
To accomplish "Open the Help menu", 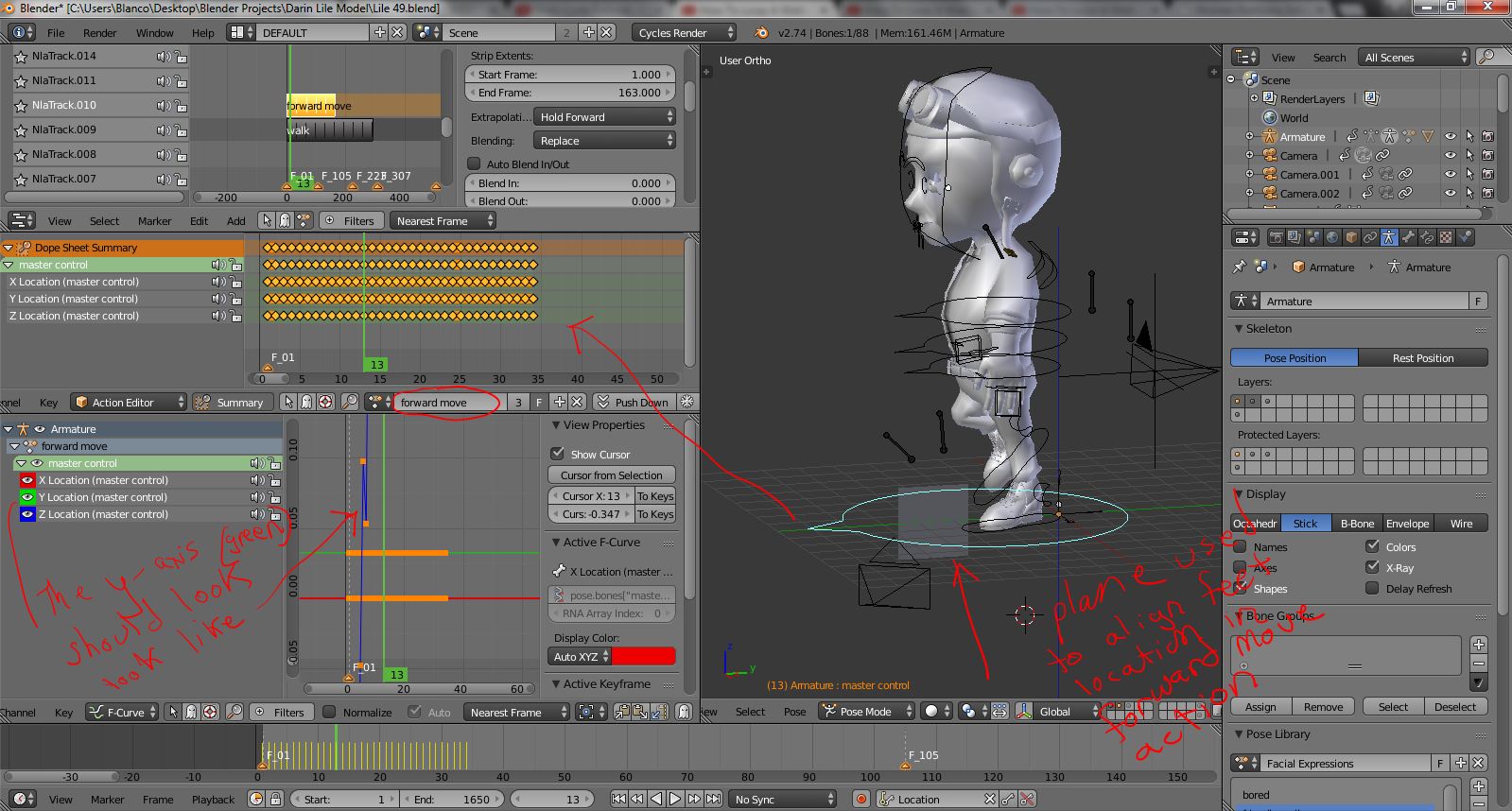I will [x=203, y=33].
